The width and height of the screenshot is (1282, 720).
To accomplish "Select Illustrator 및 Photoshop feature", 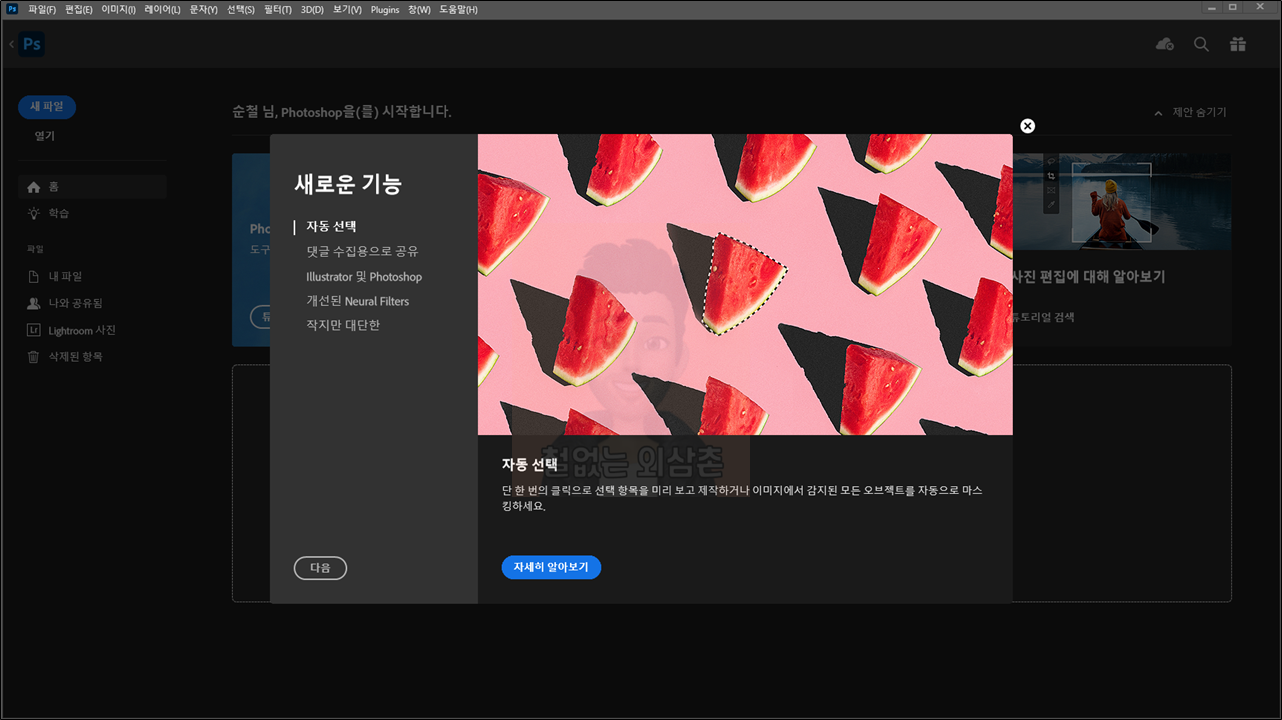I will coord(364,277).
